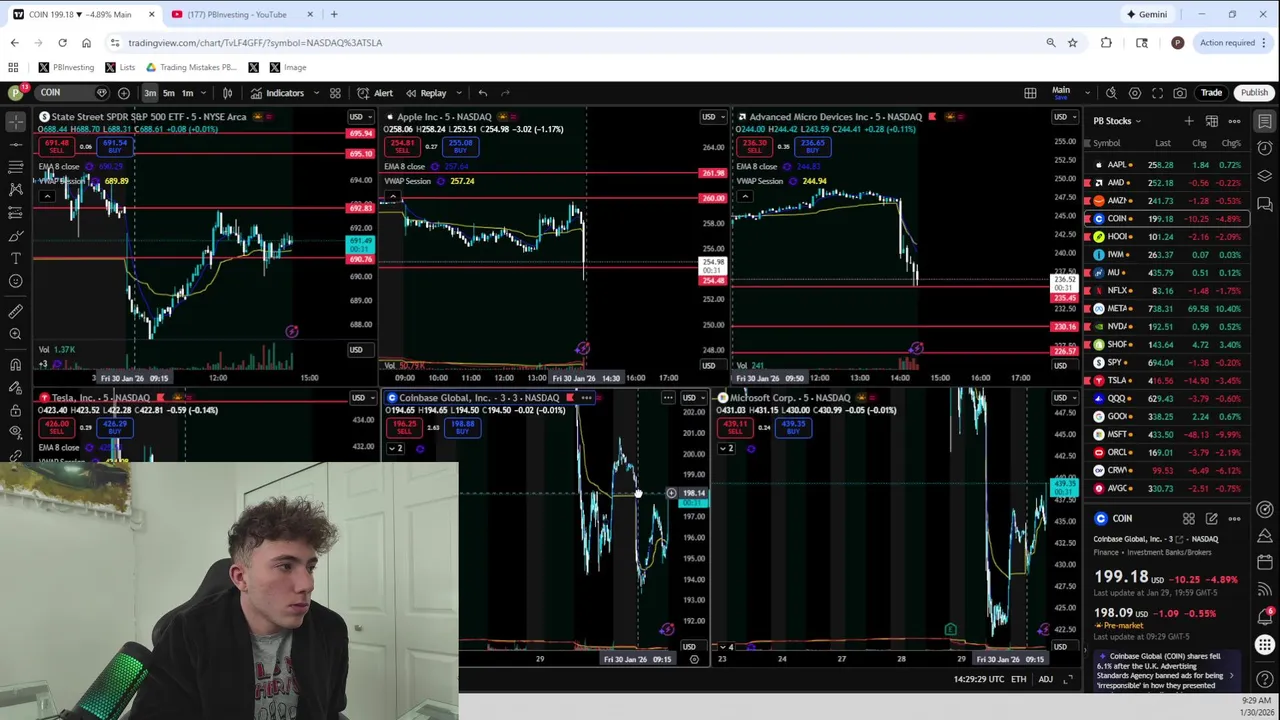Select the 3m timeframe
This screenshot has width=1280, height=720.
(150, 93)
